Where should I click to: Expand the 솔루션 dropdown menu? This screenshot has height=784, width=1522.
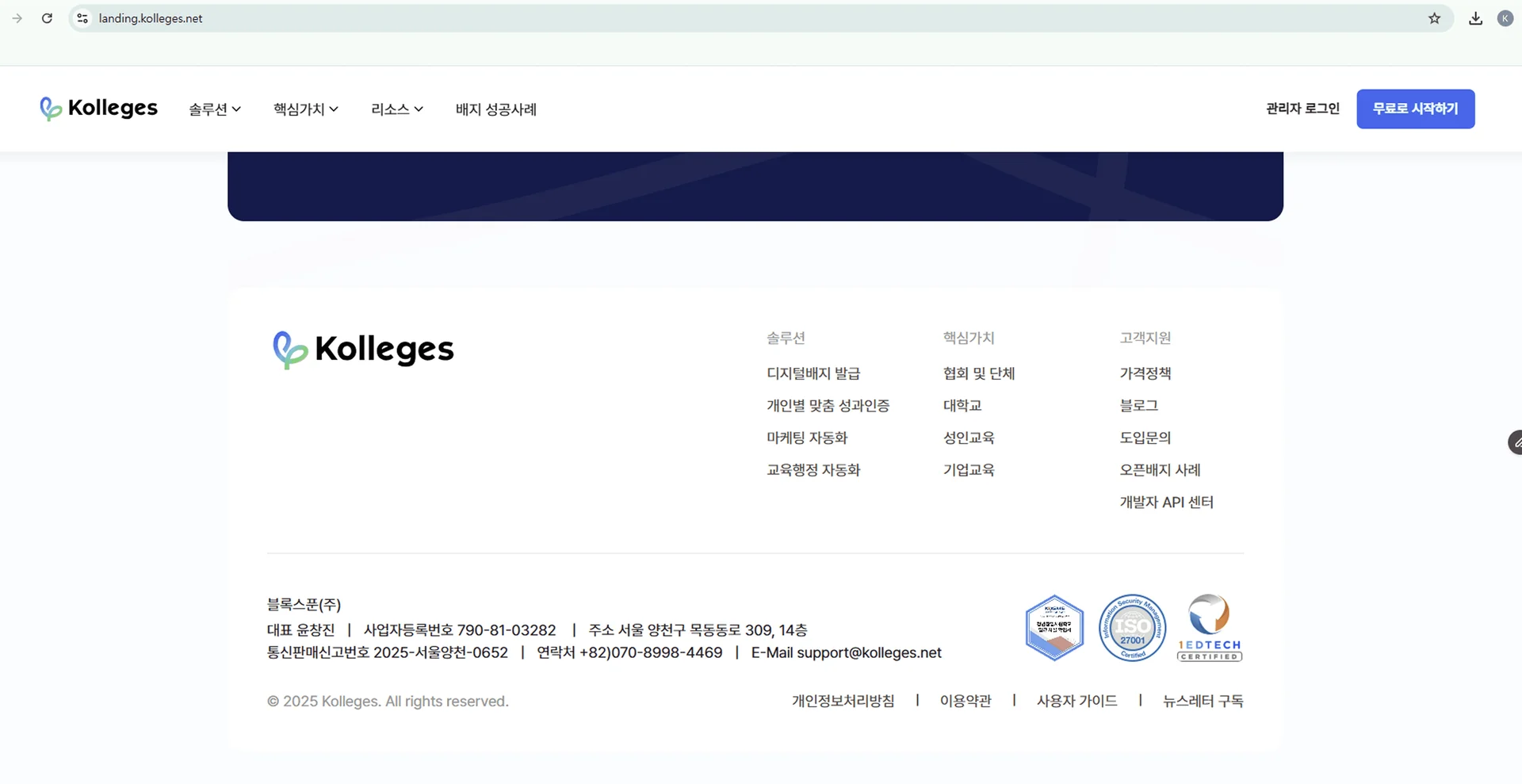[214, 109]
